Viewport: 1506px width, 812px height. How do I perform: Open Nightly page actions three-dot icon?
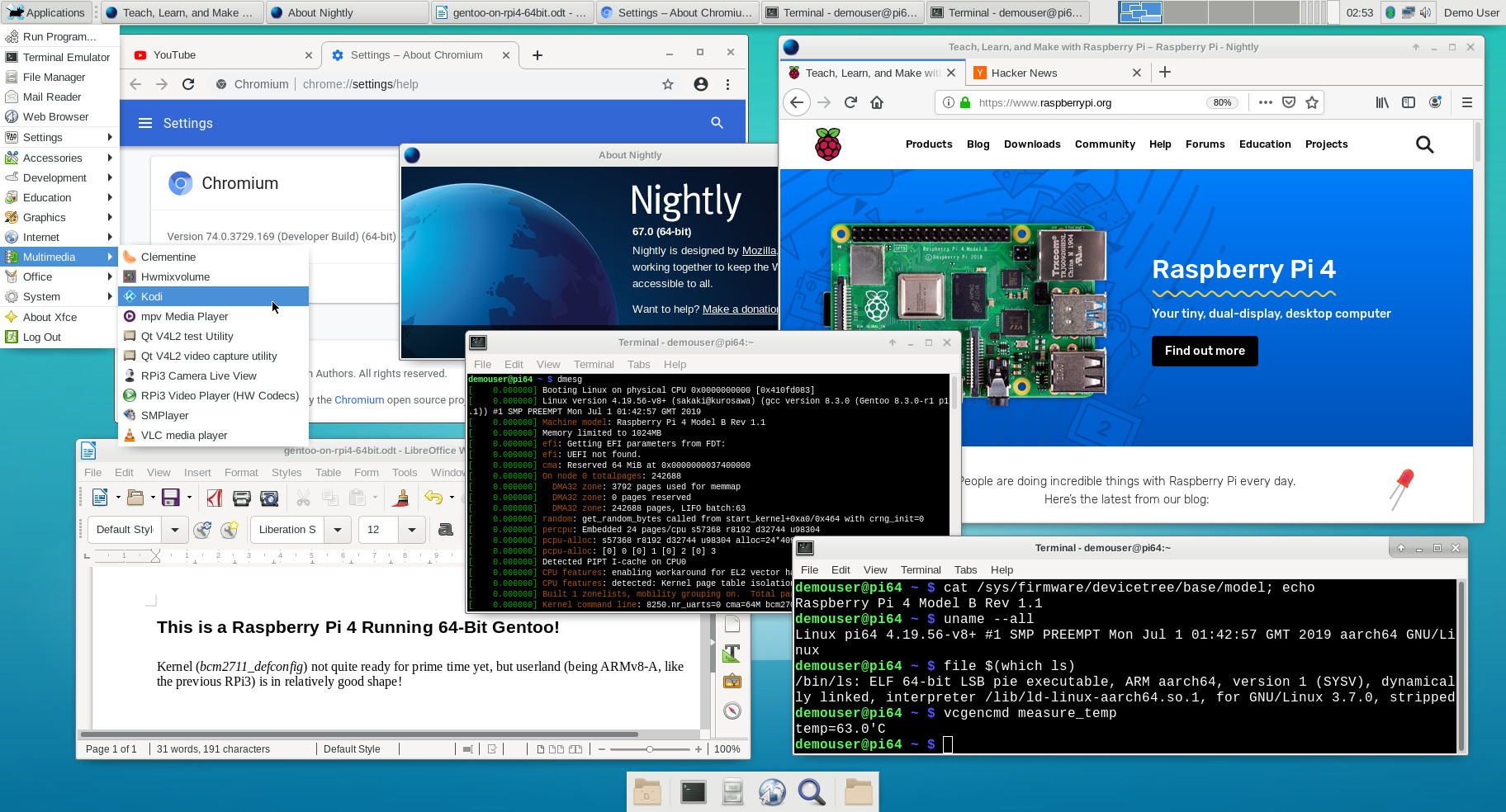tap(1266, 102)
